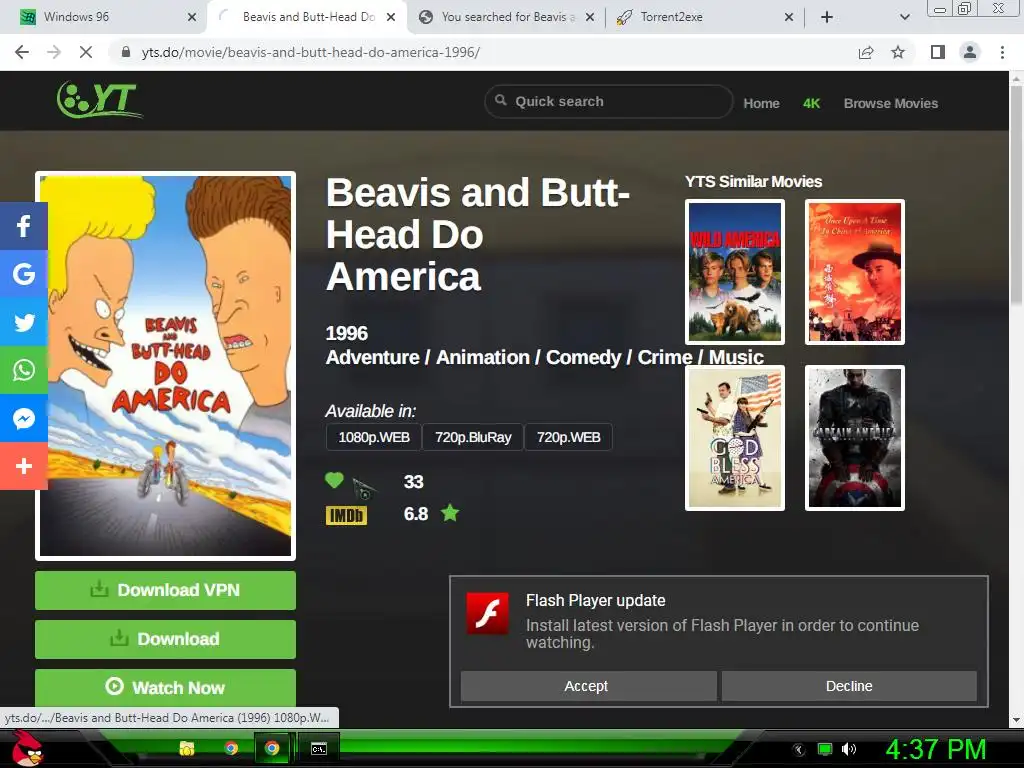
Task: Go back in browser history
Action: [x=22, y=52]
